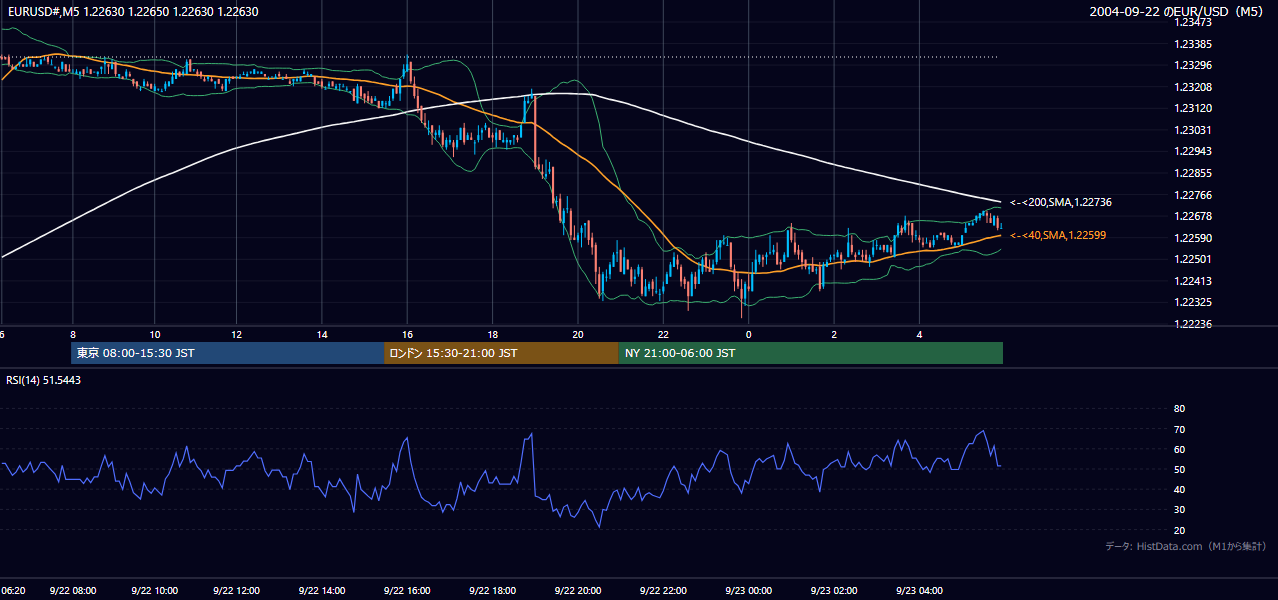Click the bottom time label 9/23 00:00
The height and width of the screenshot is (600, 1278).
point(748,590)
